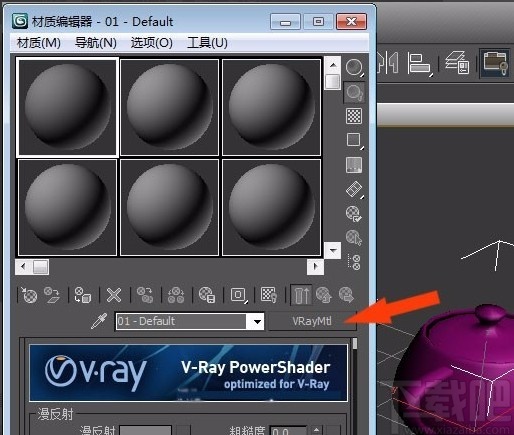
Task: Click the sample slots scroll left arrow
Action: [23, 267]
